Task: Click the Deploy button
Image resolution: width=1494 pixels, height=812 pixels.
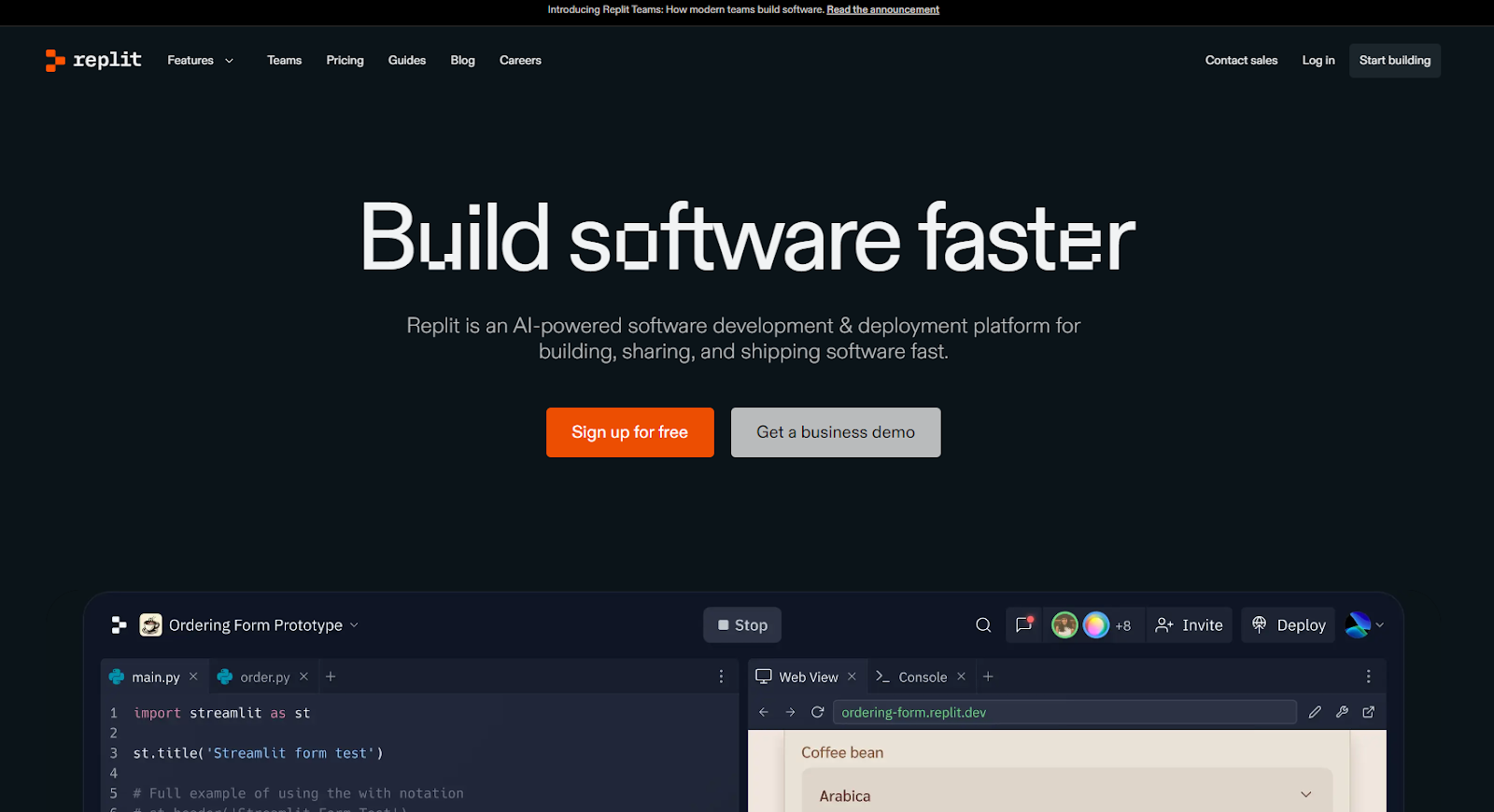Action: point(1289,625)
